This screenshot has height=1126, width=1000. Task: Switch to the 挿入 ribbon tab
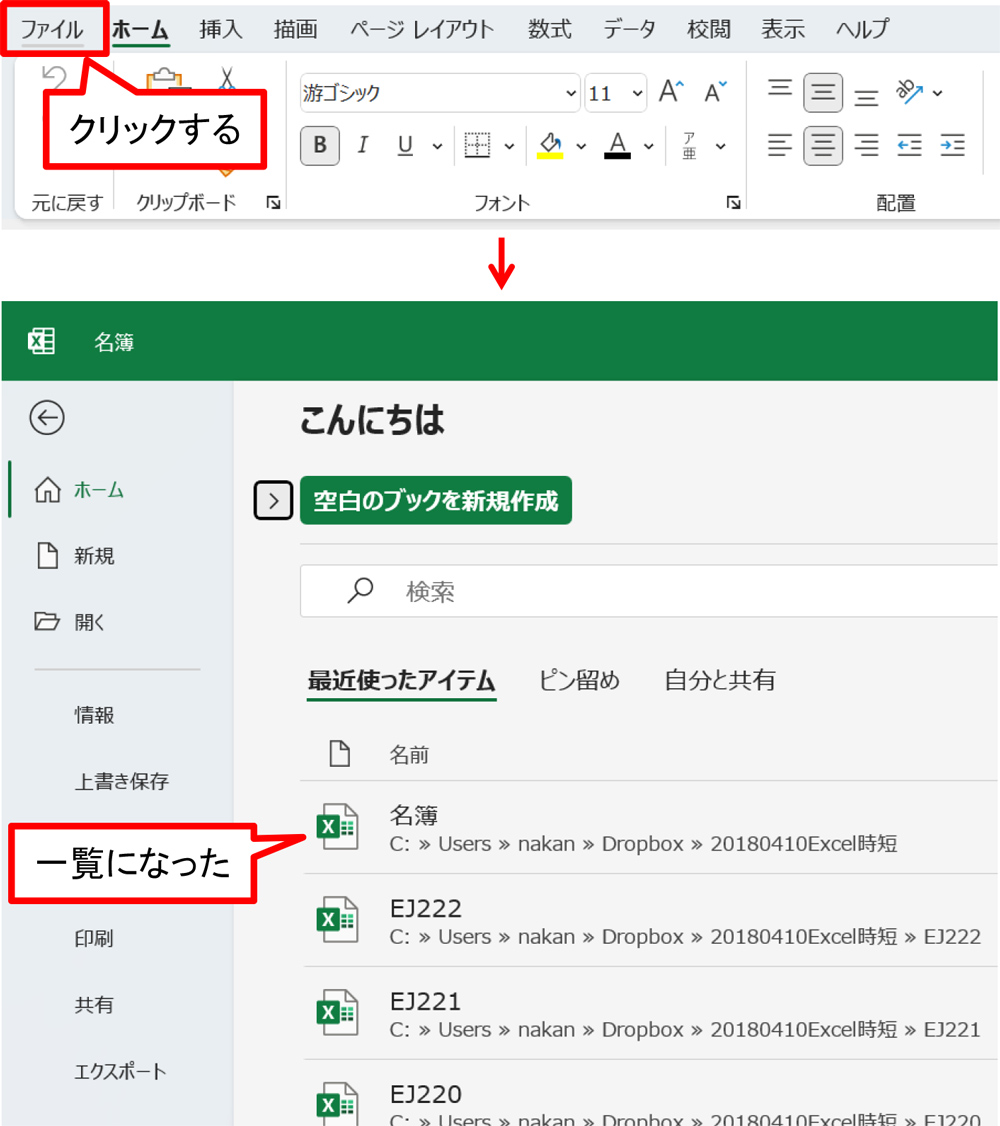pyautogui.click(x=220, y=29)
